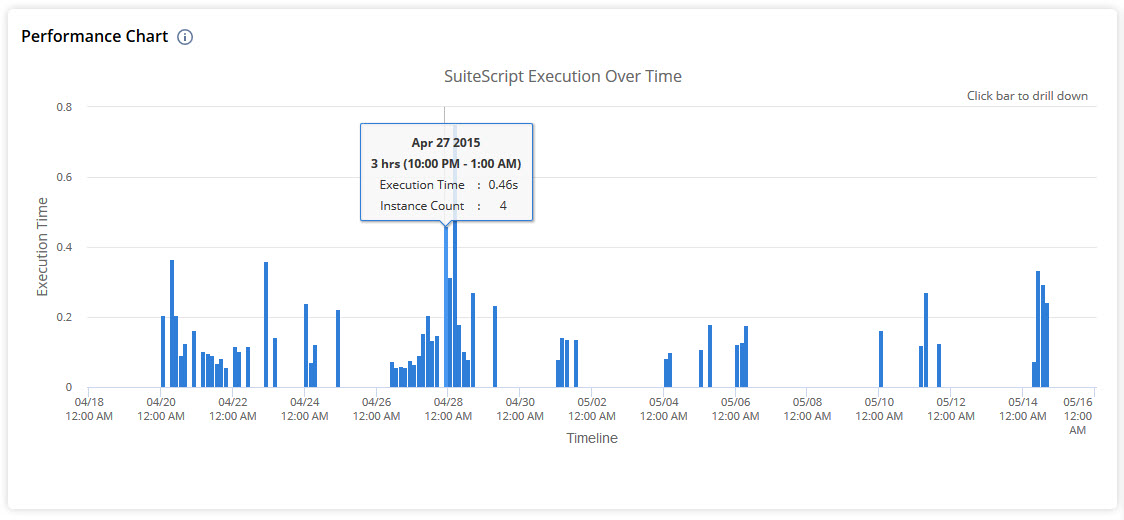Click the 'Click bar to drill down' hint
This screenshot has width=1124, height=520.
[x=1027, y=95]
